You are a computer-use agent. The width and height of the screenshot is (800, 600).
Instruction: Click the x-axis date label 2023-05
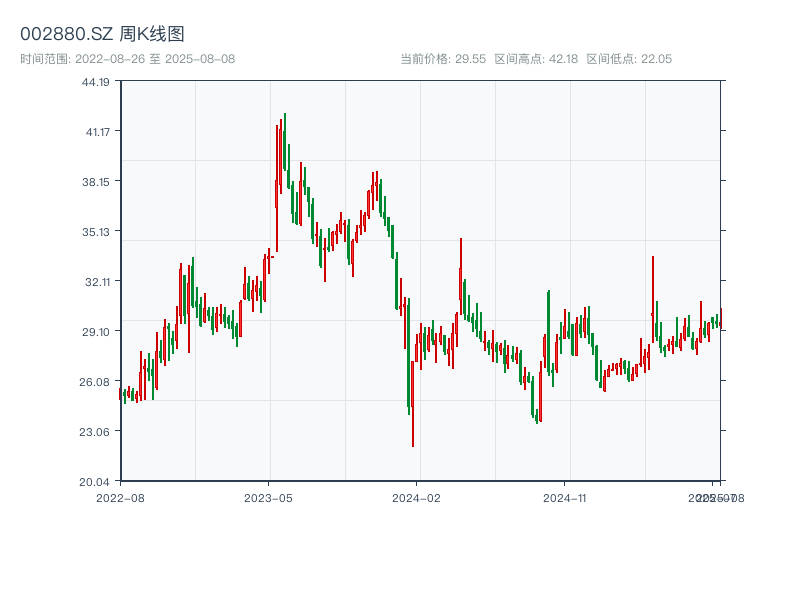(x=268, y=498)
